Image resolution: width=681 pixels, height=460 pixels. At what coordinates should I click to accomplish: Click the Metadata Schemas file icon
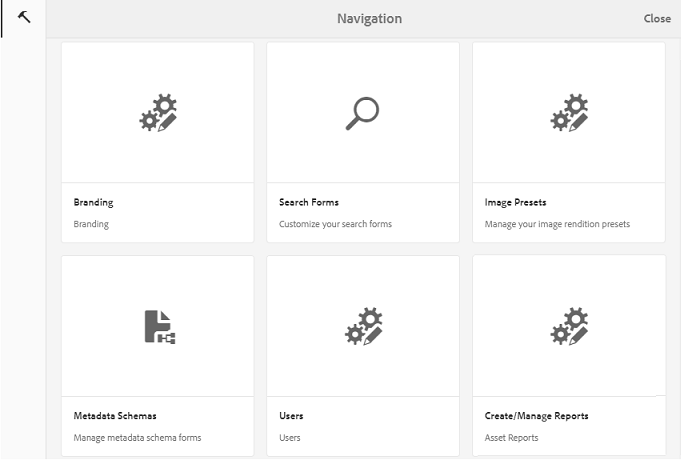coord(158,327)
